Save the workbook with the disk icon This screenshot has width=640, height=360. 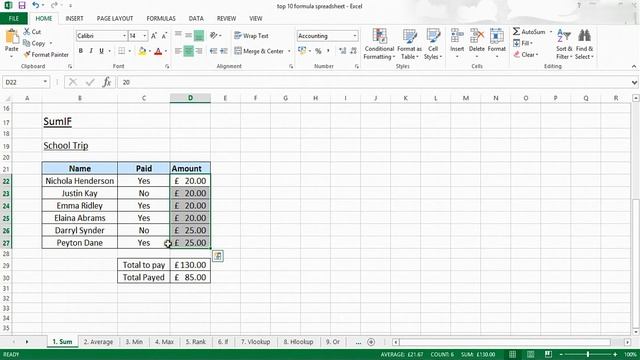click(x=22, y=6)
